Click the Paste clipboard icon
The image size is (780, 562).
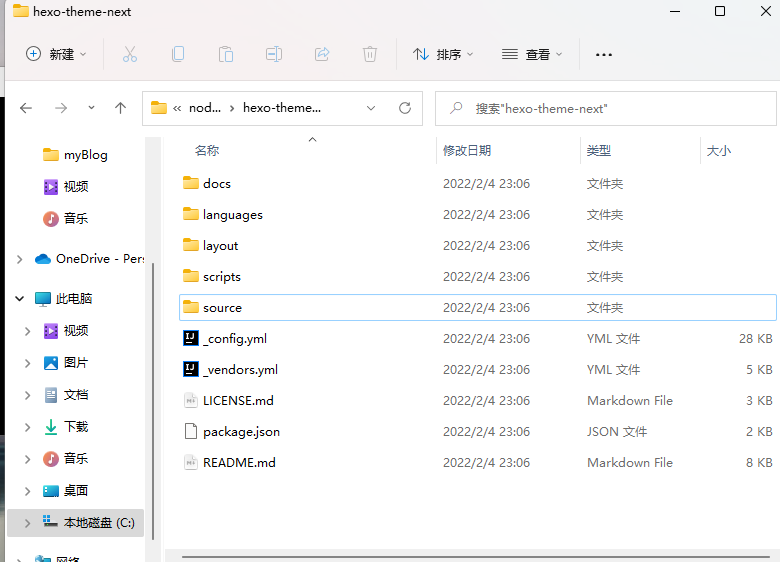pyautogui.click(x=226, y=54)
